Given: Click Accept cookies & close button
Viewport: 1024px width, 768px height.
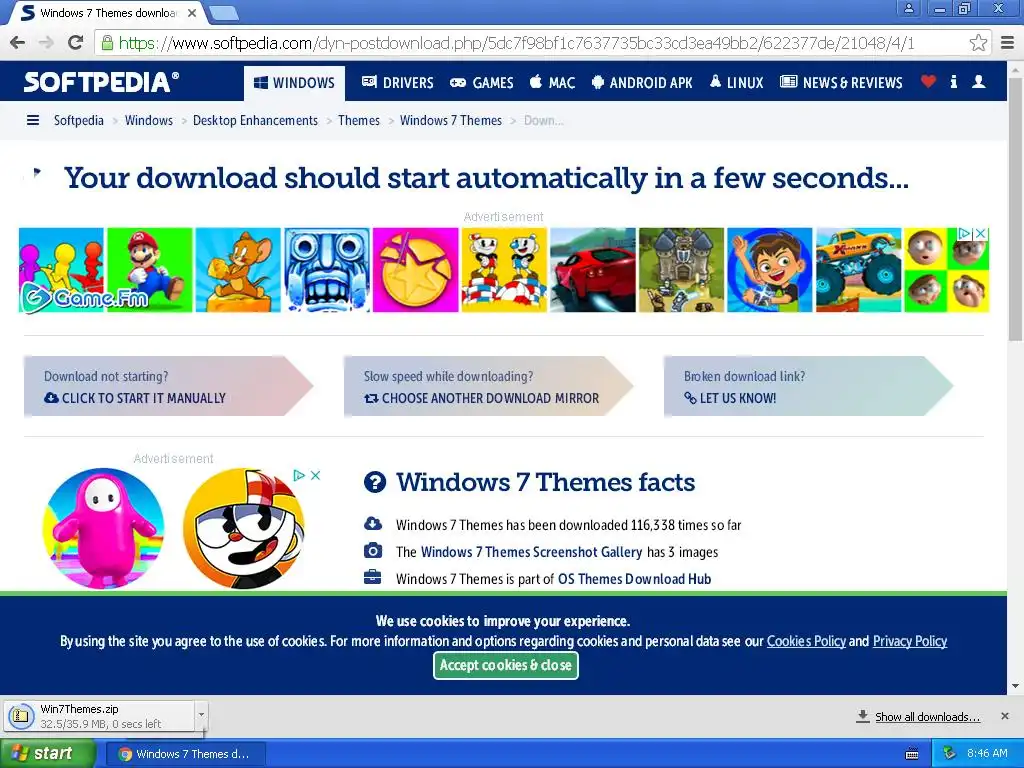Looking at the screenshot, I should pos(505,665).
